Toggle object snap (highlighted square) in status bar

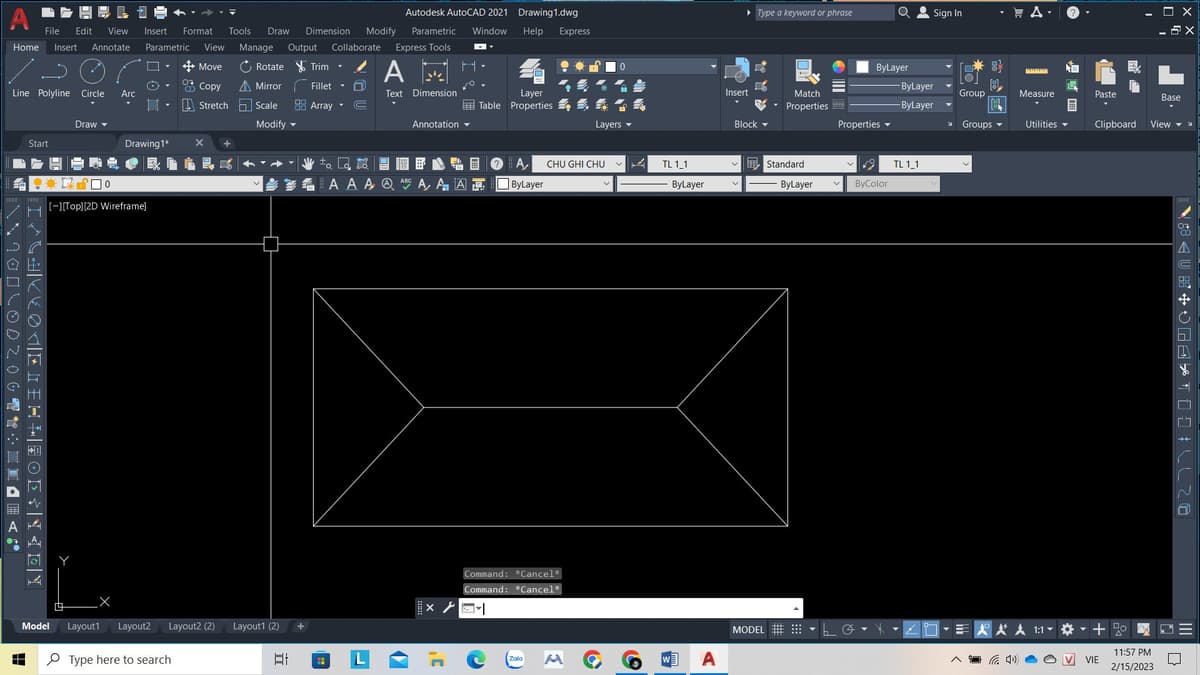click(931, 630)
